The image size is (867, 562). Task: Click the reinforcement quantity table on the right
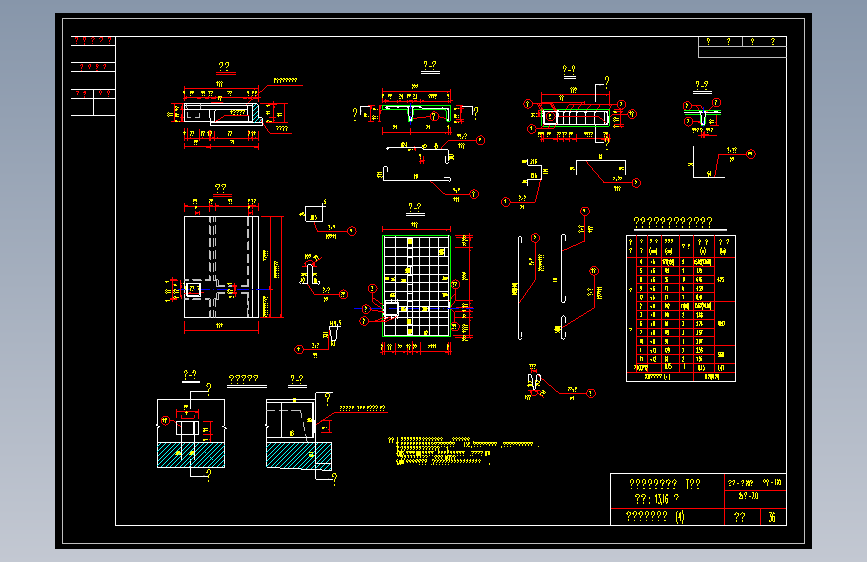click(681, 308)
